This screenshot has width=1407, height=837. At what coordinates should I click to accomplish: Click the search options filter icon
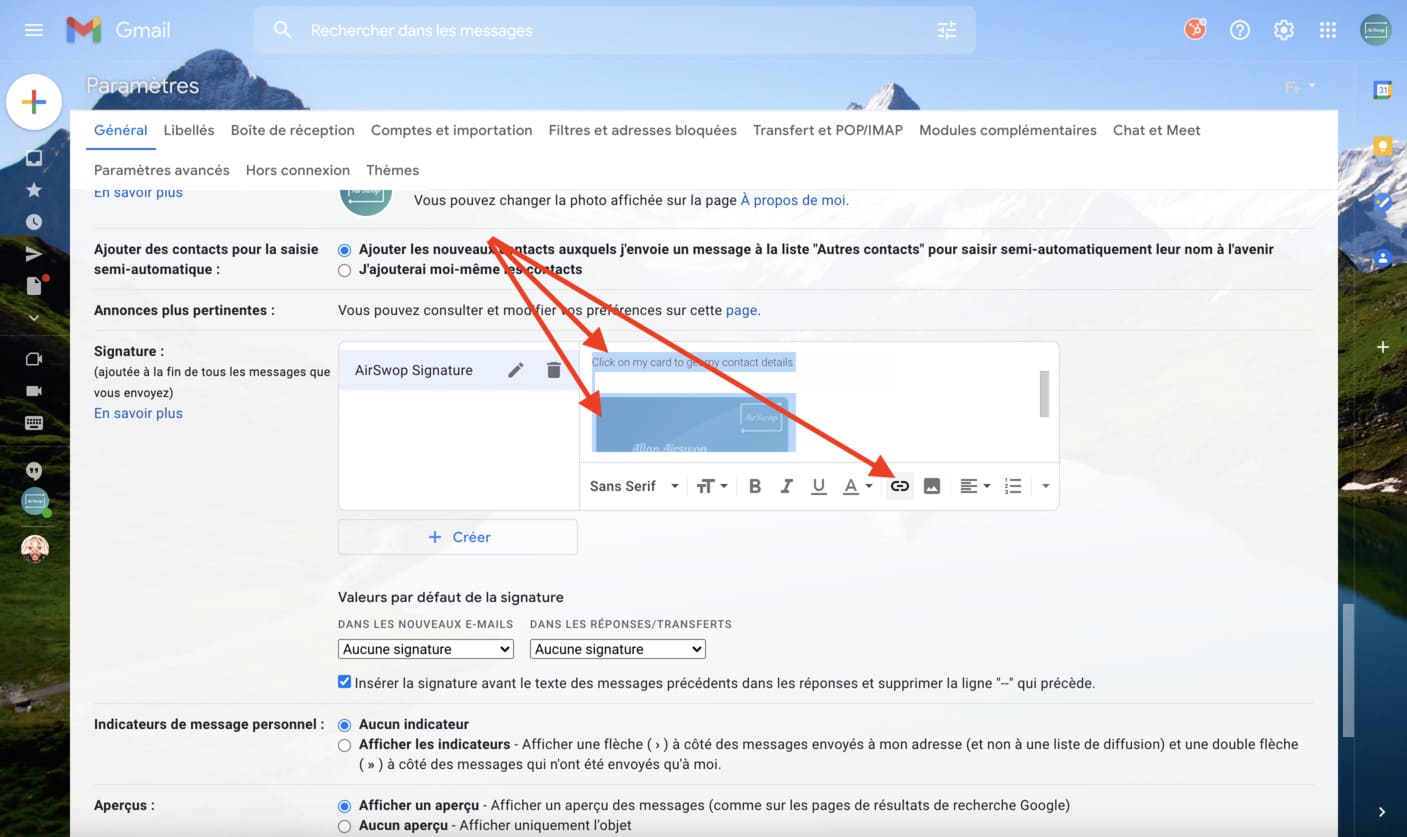[947, 30]
